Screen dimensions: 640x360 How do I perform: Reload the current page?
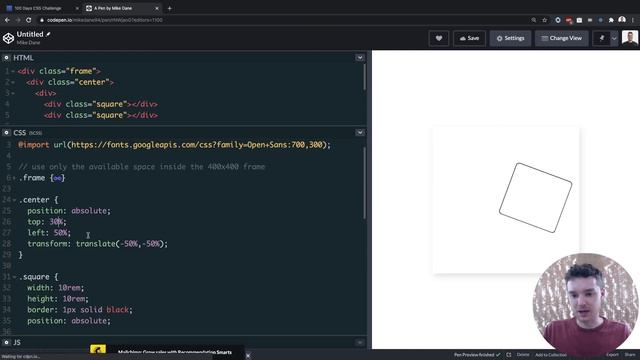tap(29, 20)
